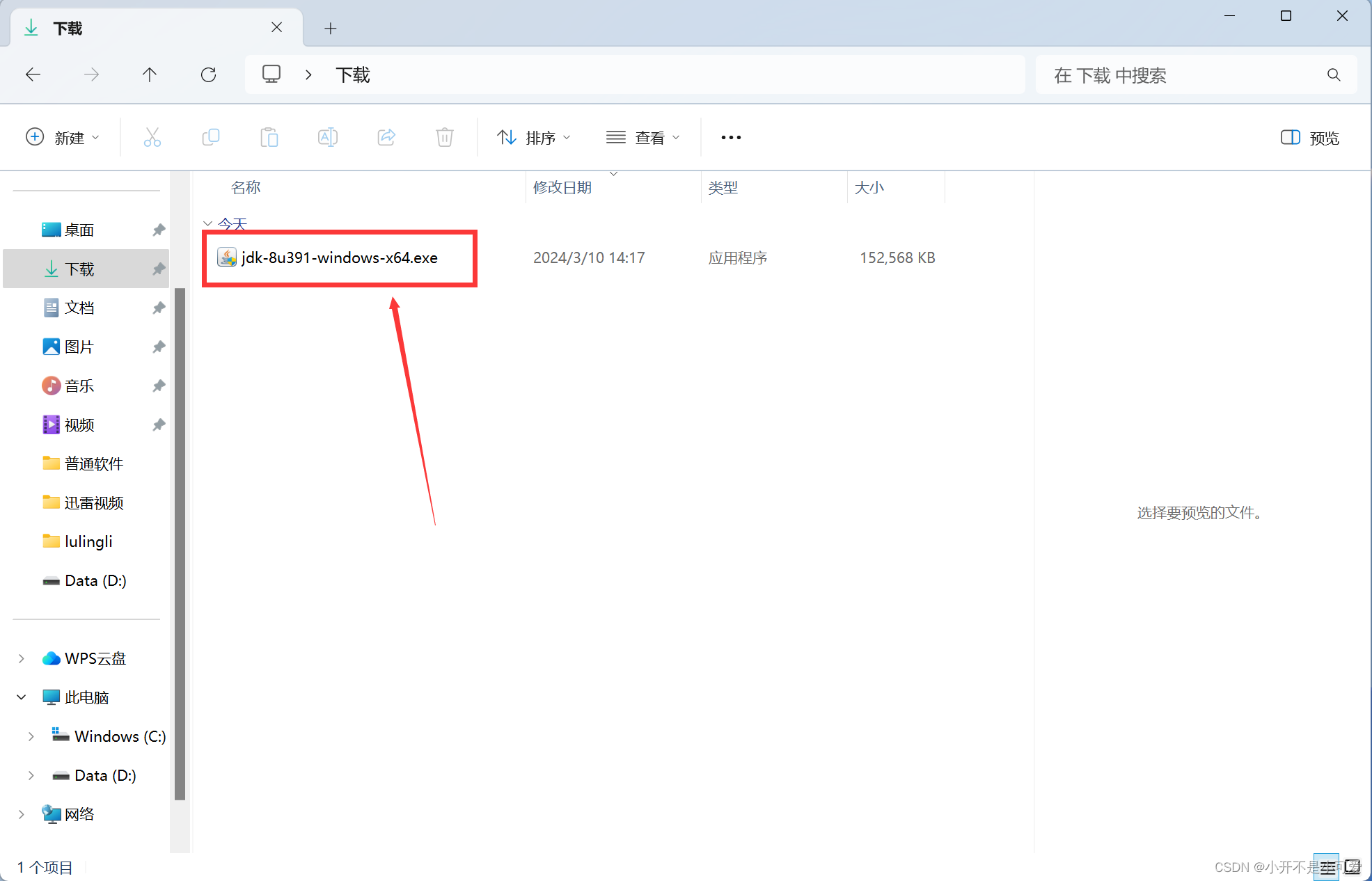Image resolution: width=1372 pixels, height=881 pixels.
Task: Refresh the current folder view
Action: pos(208,74)
